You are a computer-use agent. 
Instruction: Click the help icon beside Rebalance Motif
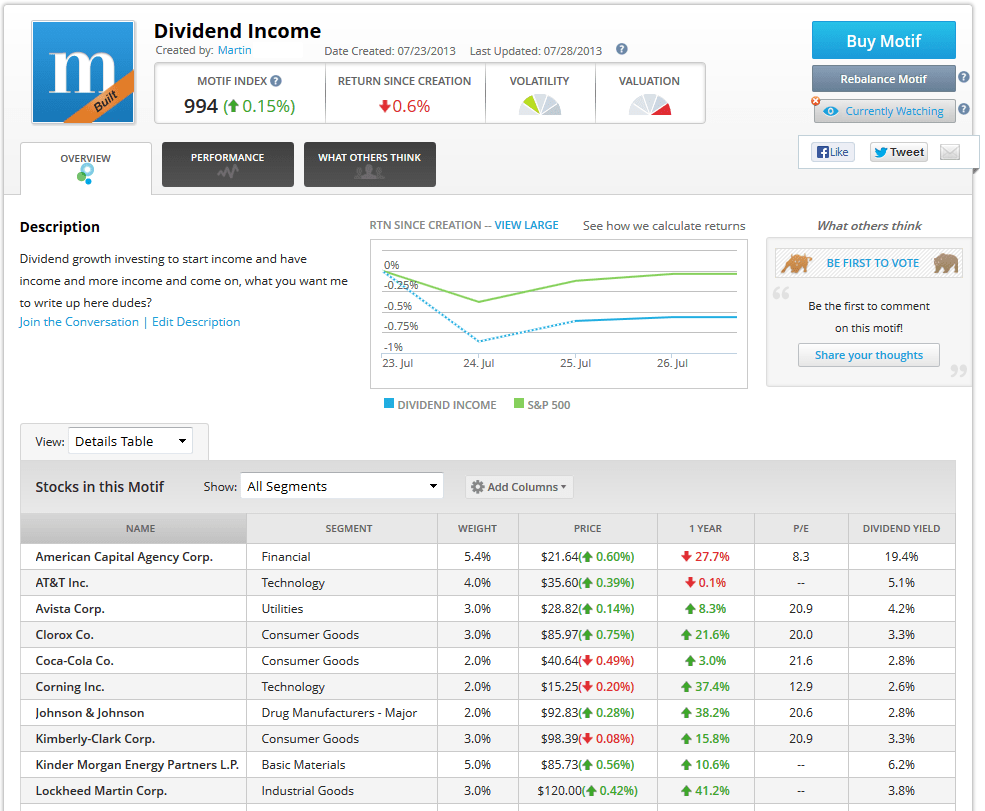click(x=964, y=77)
